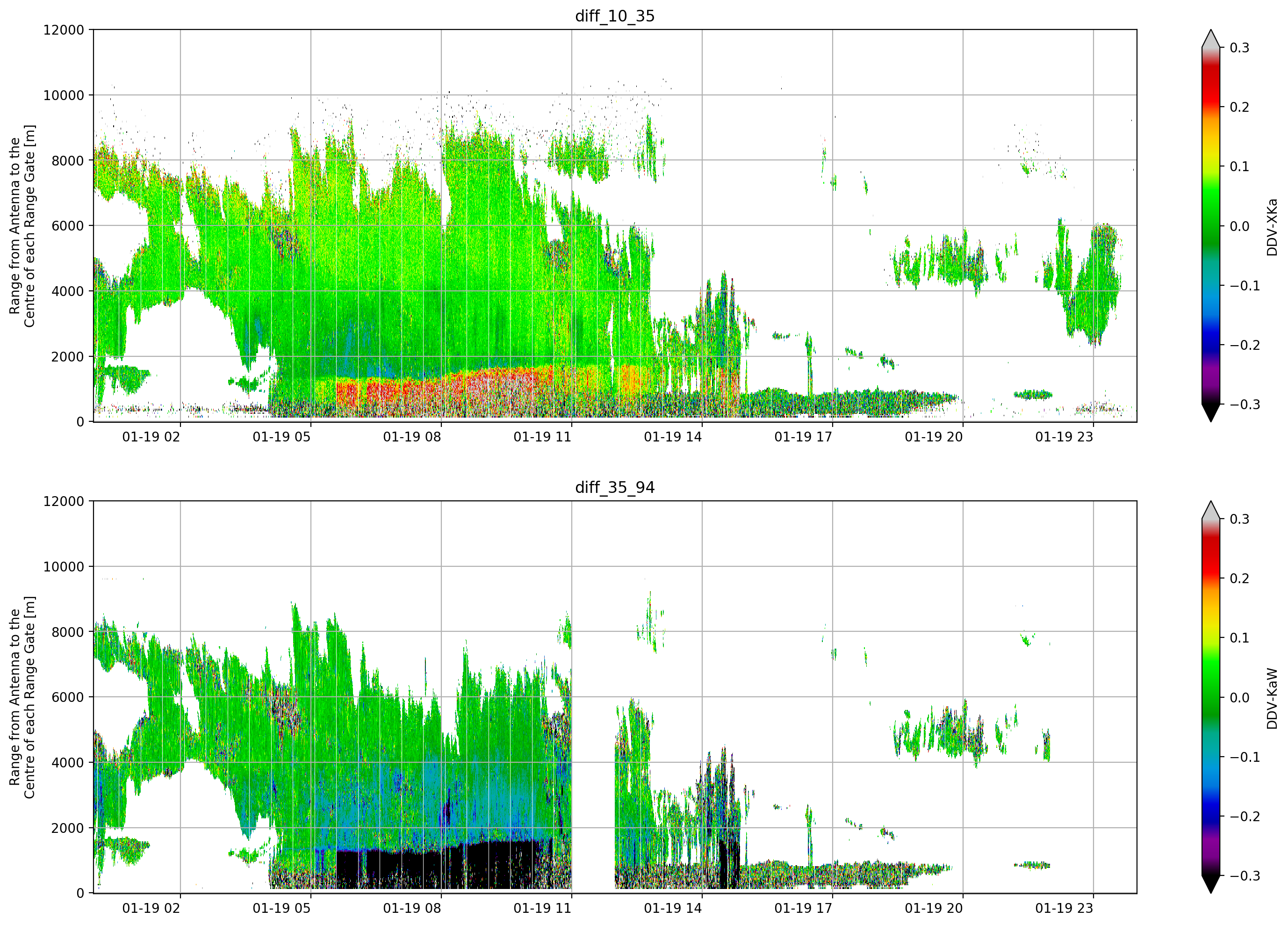Click the DDV-KaW colorbar gradient
Image resolution: width=1288 pixels, height=925 pixels.
(1211, 697)
